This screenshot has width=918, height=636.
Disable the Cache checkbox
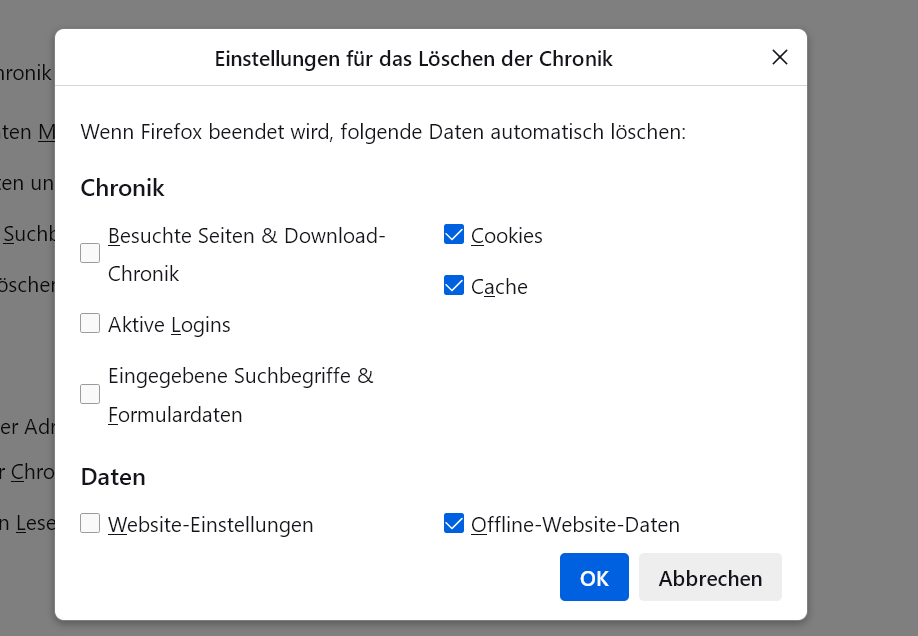tap(454, 286)
